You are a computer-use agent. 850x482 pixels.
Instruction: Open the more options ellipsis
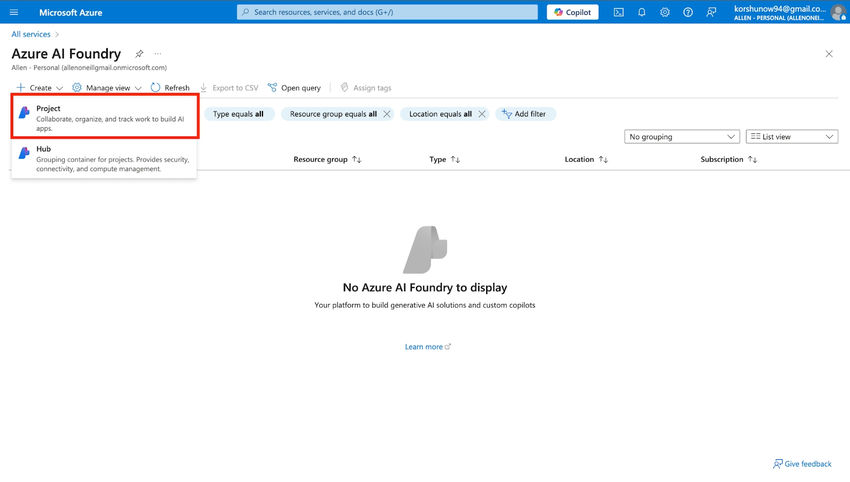coord(158,54)
